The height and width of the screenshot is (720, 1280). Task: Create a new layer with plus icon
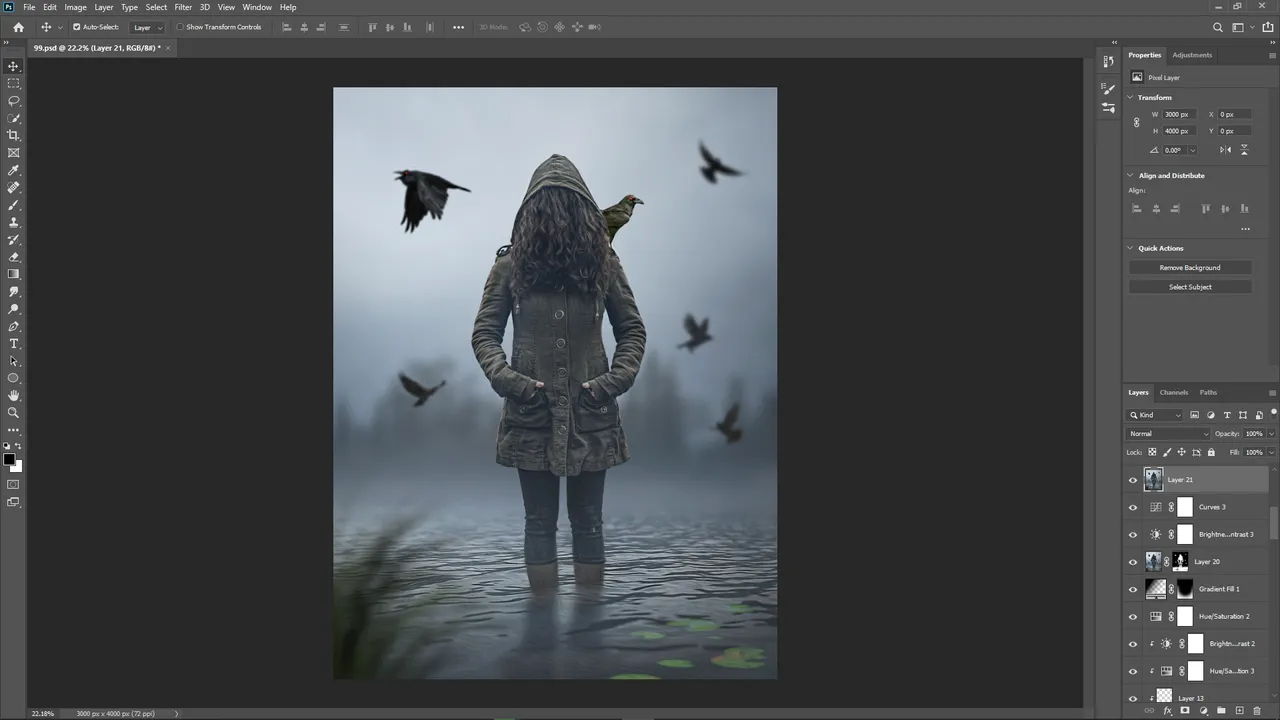[x=1239, y=711]
